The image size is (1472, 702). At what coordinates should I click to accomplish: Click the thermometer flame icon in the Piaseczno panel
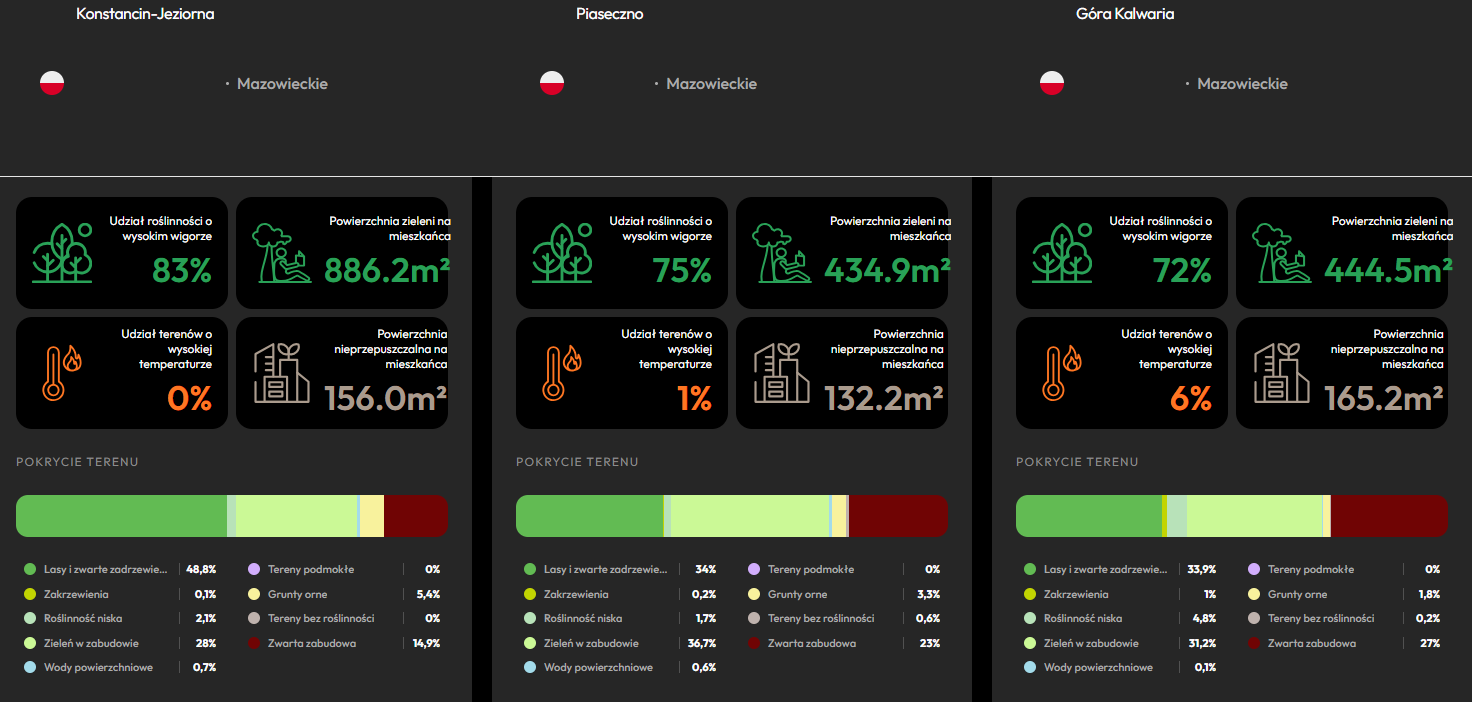pos(563,373)
